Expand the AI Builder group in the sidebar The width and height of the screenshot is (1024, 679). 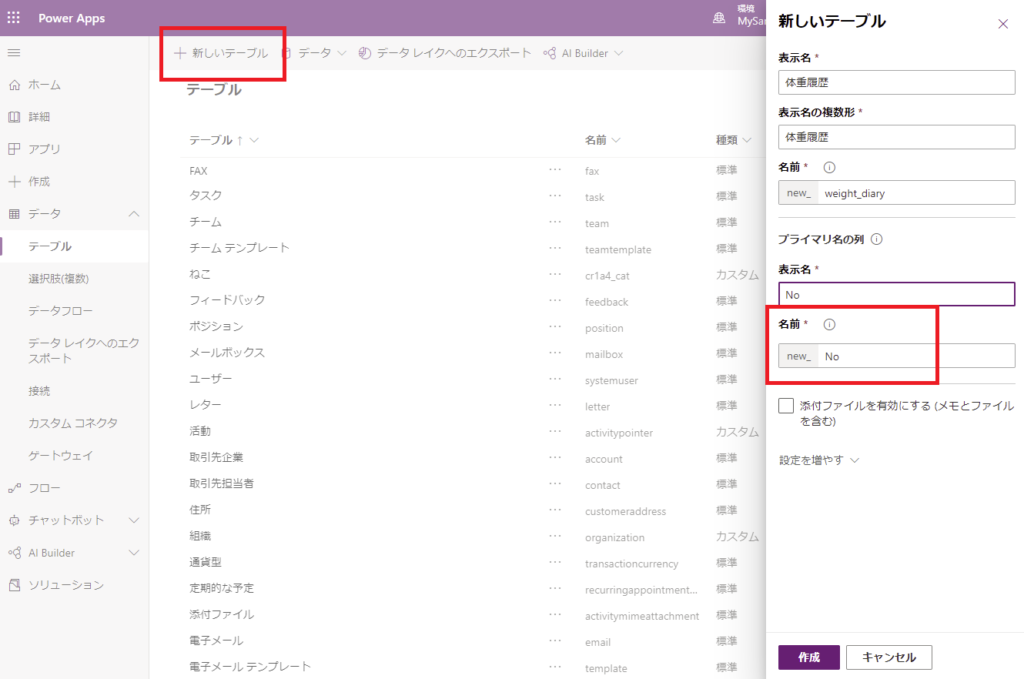coord(134,552)
